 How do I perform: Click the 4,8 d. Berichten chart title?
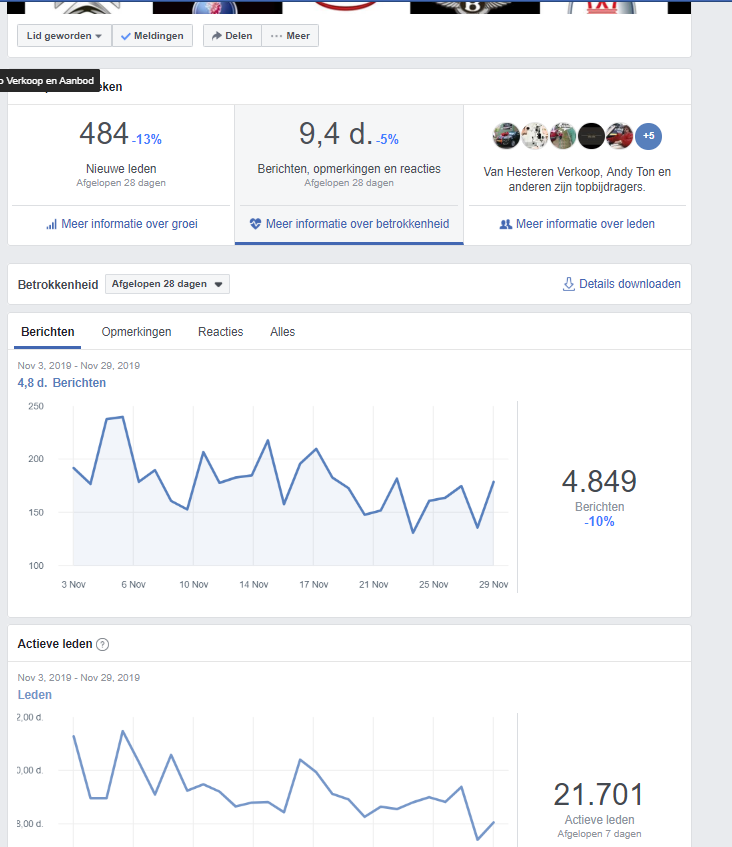[62, 383]
